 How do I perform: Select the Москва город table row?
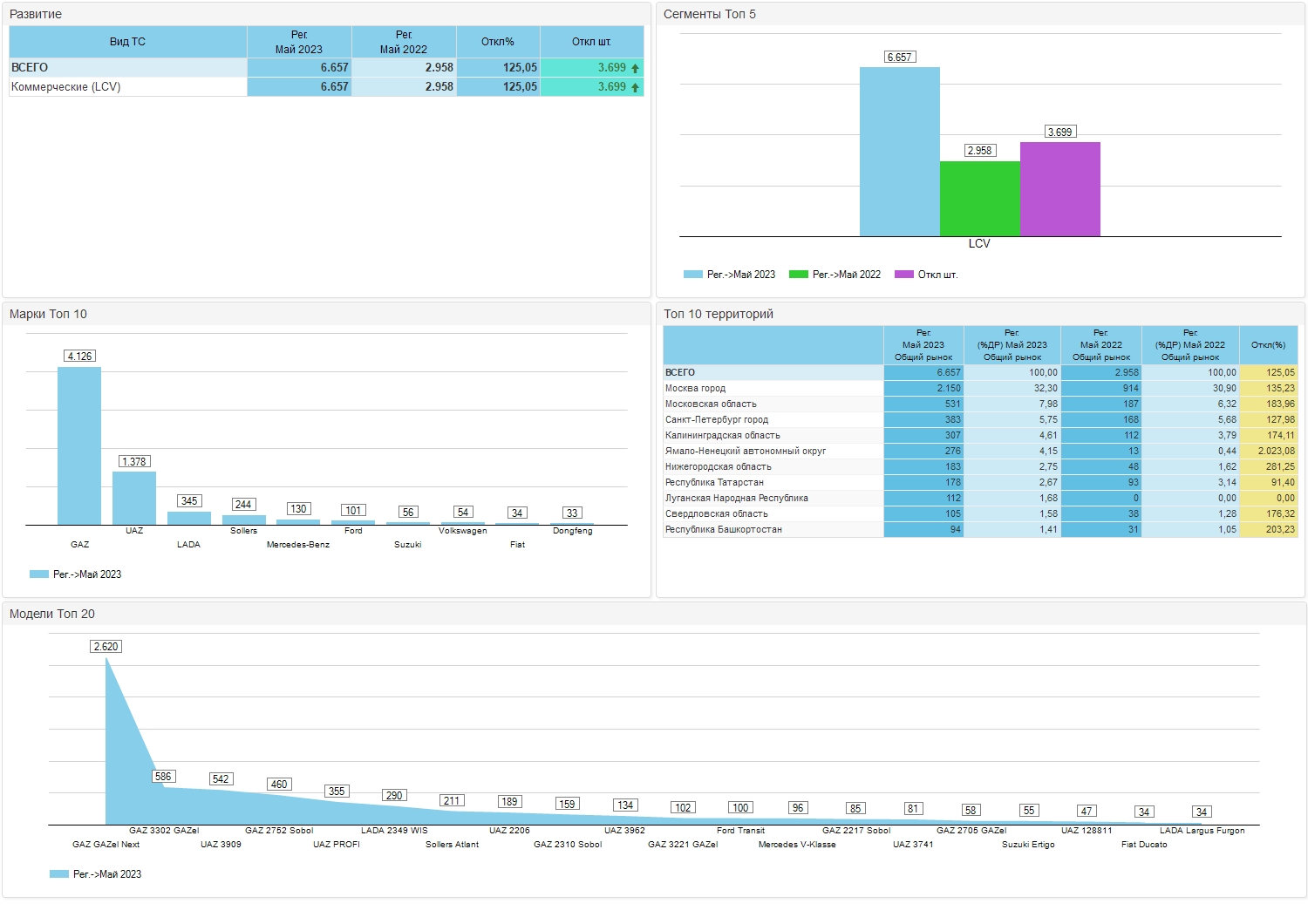point(980,389)
